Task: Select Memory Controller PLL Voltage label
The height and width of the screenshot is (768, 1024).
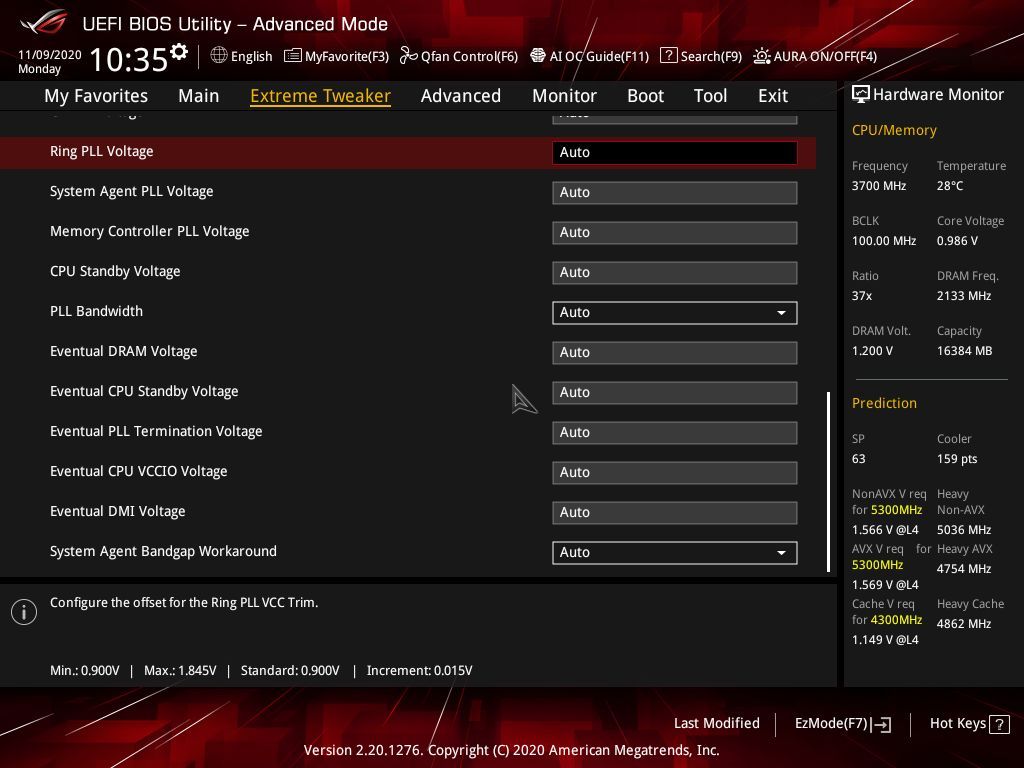Action: tap(150, 231)
